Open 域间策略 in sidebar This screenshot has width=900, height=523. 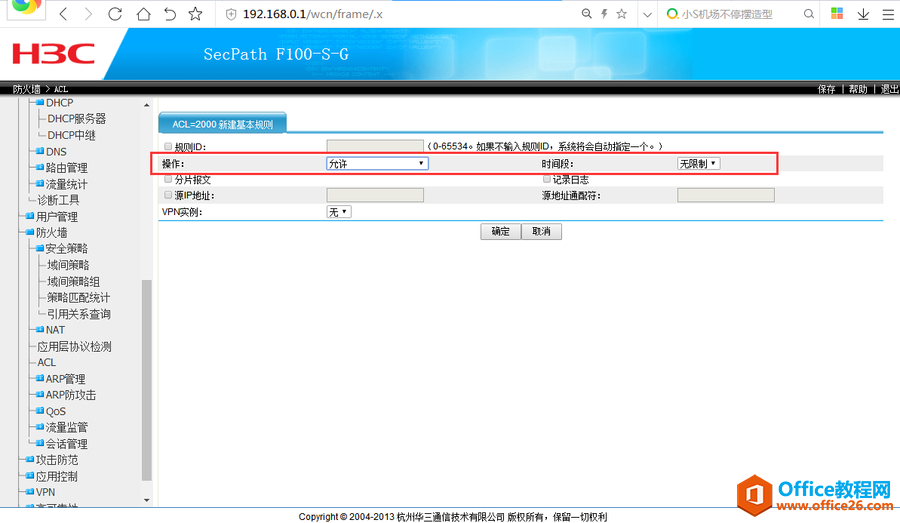(x=68, y=265)
